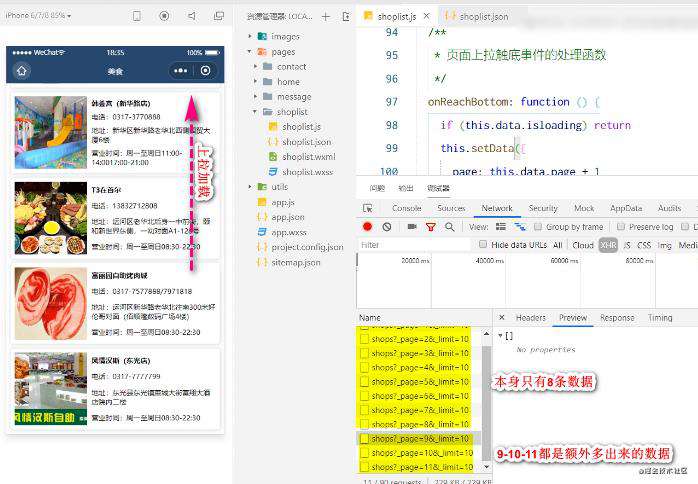Viewport: 698px width, 484px height.
Task: Expand the utils folder
Action: point(250,187)
